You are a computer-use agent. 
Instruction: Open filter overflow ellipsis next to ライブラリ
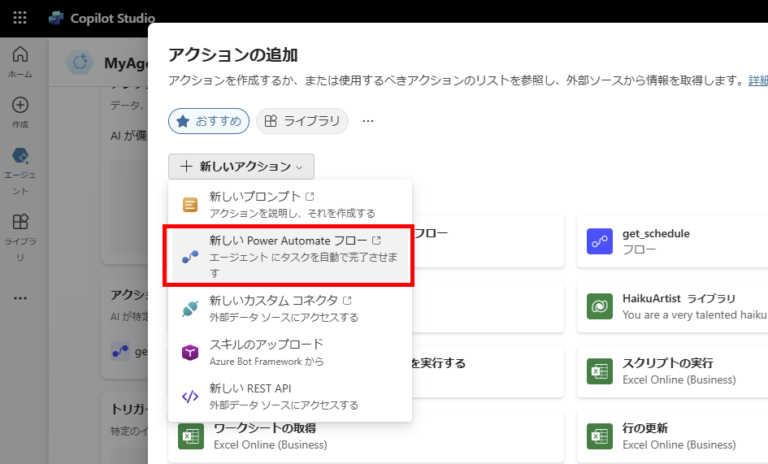coord(368,122)
